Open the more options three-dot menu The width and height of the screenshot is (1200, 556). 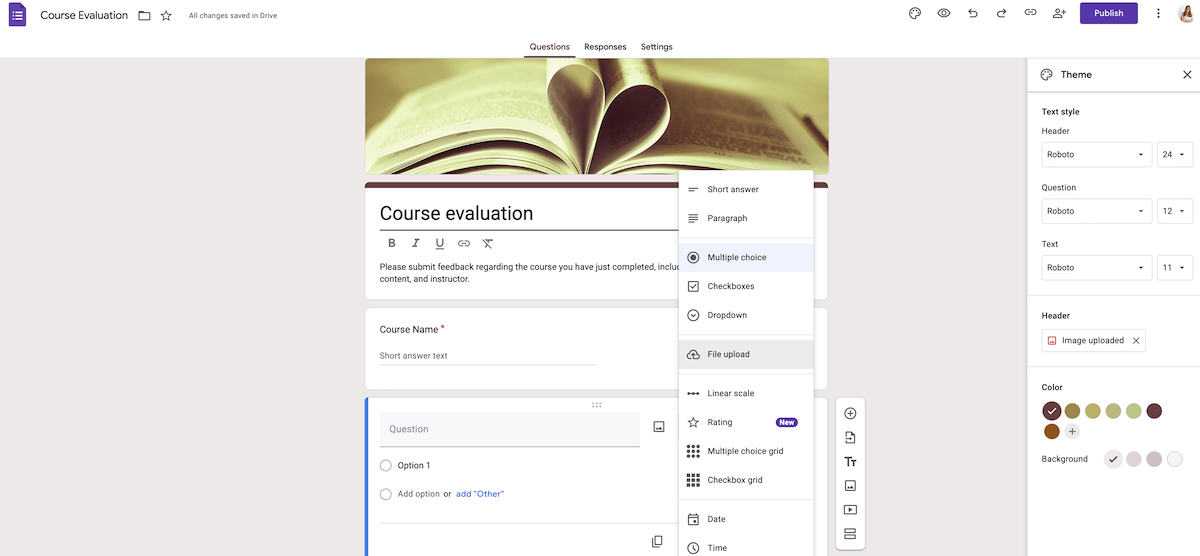1158,13
